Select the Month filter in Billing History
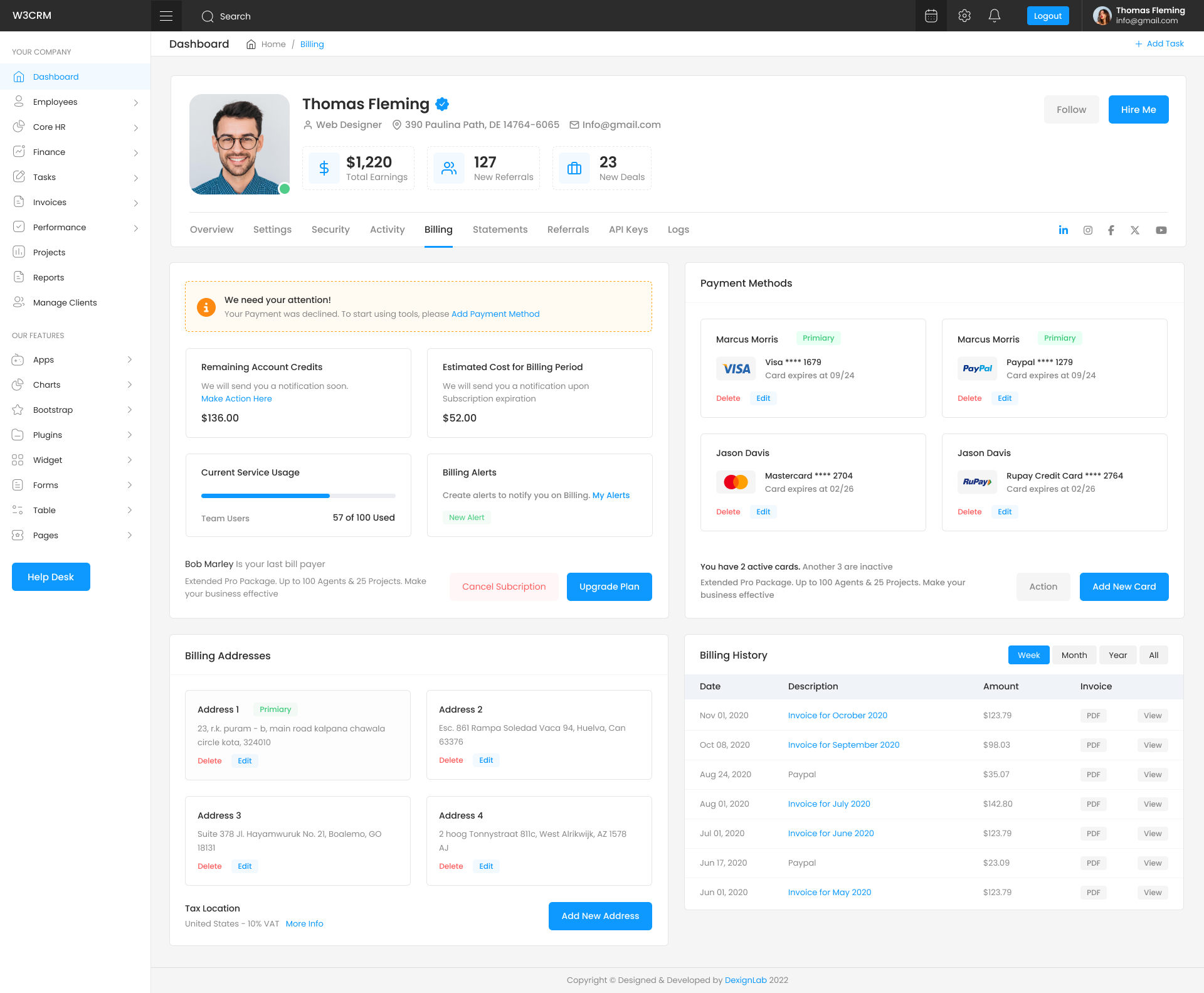The width and height of the screenshot is (1204, 993). (1074, 655)
